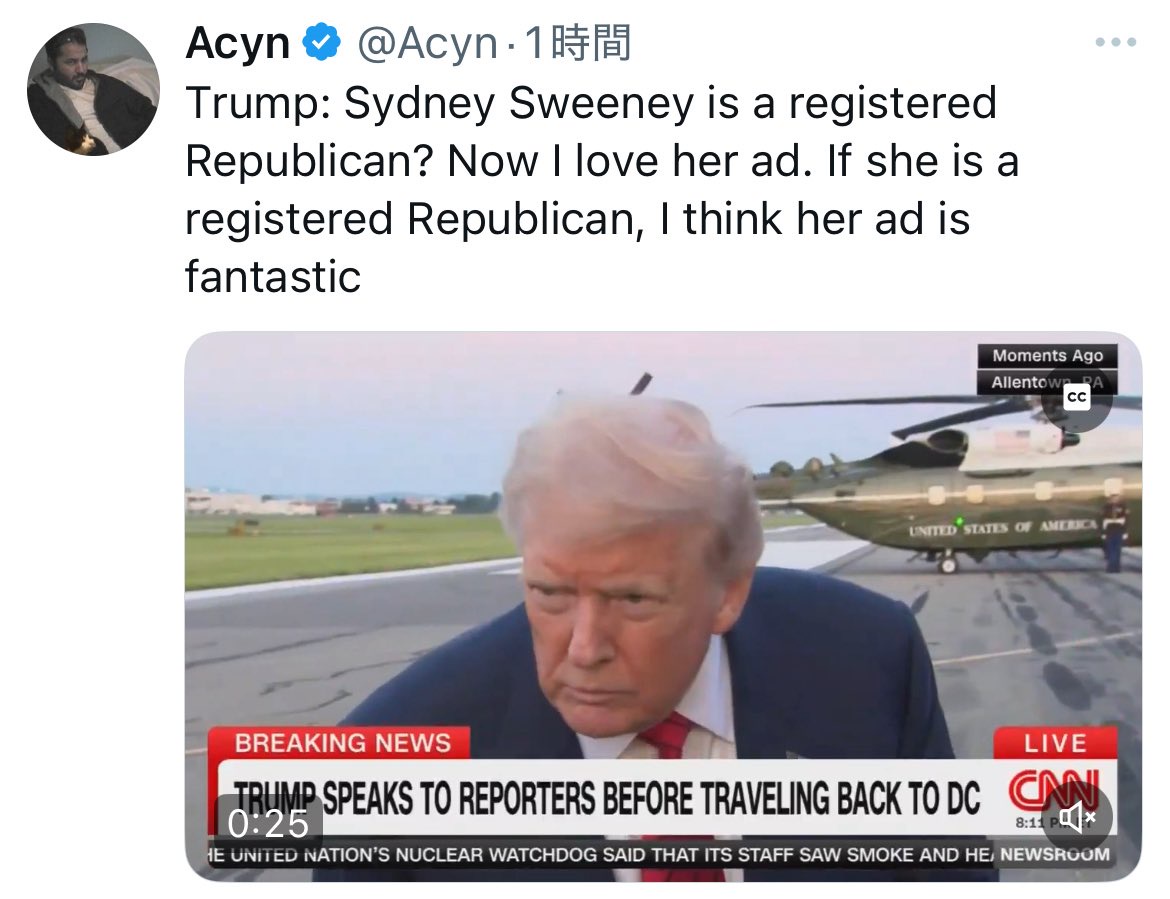This screenshot has width=1170, height=899.
Task: Click the BREAKING NEWS banner
Action: tap(340, 743)
